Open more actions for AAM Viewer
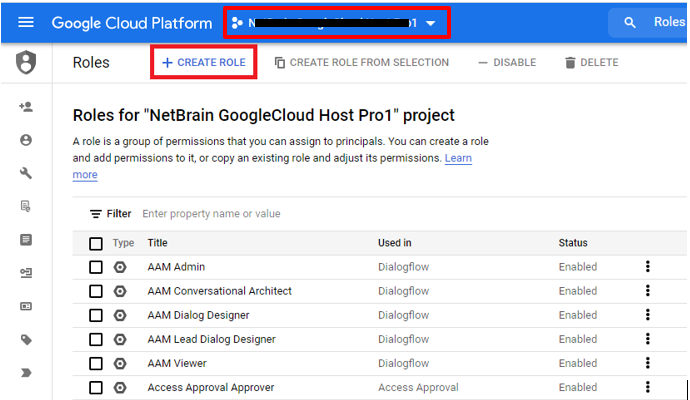The height and width of the screenshot is (400, 690). pos(647,363)
